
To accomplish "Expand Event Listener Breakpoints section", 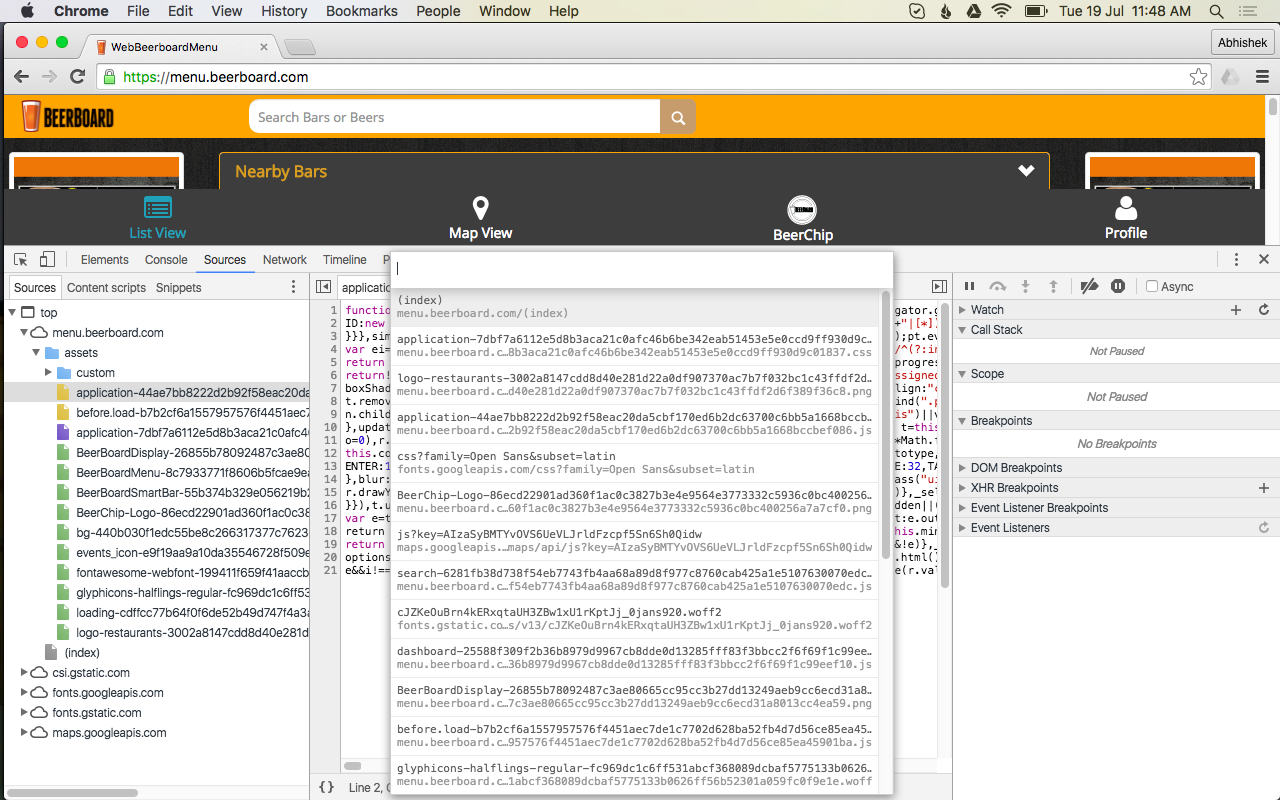I will pos(962,508).
